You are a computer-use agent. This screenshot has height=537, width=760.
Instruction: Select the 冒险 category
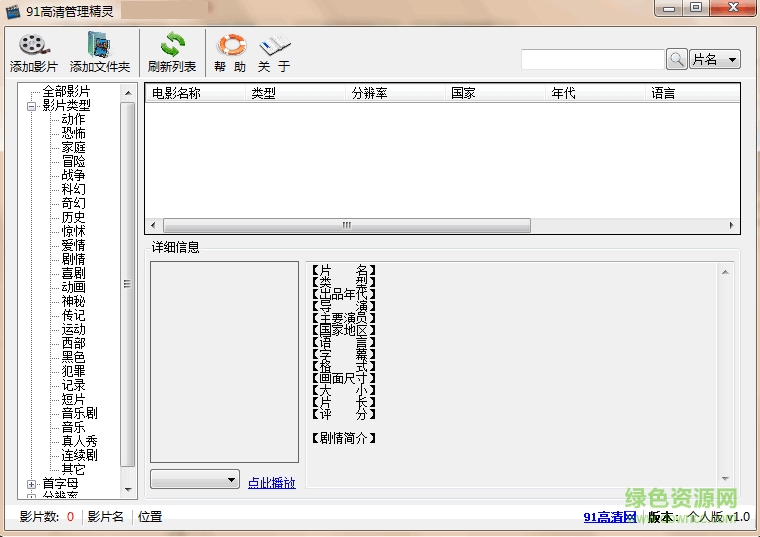click(x=73, y=161)
